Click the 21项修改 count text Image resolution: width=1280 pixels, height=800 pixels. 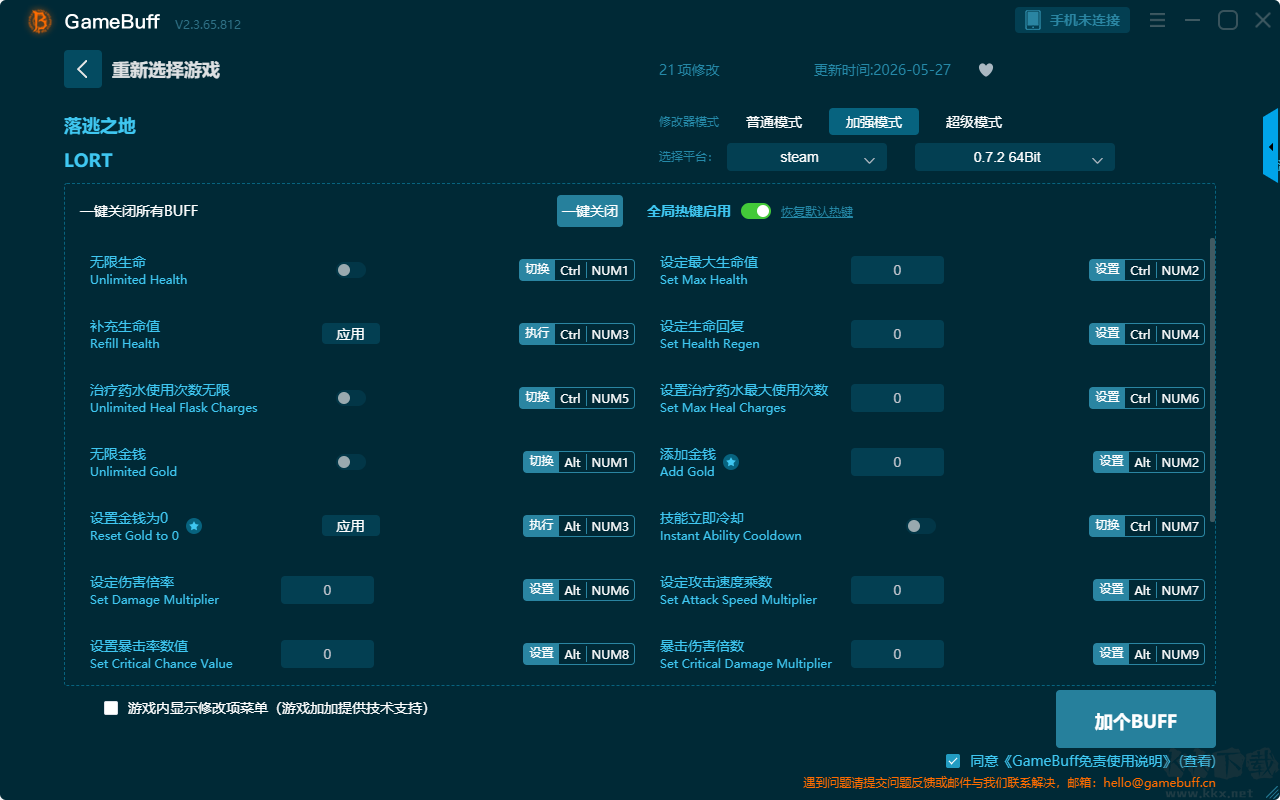[689, 70]
